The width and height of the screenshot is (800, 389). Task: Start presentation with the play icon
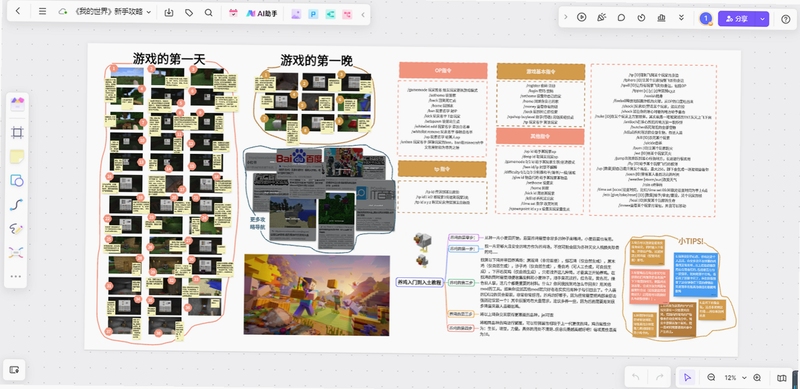coord(582,17)
